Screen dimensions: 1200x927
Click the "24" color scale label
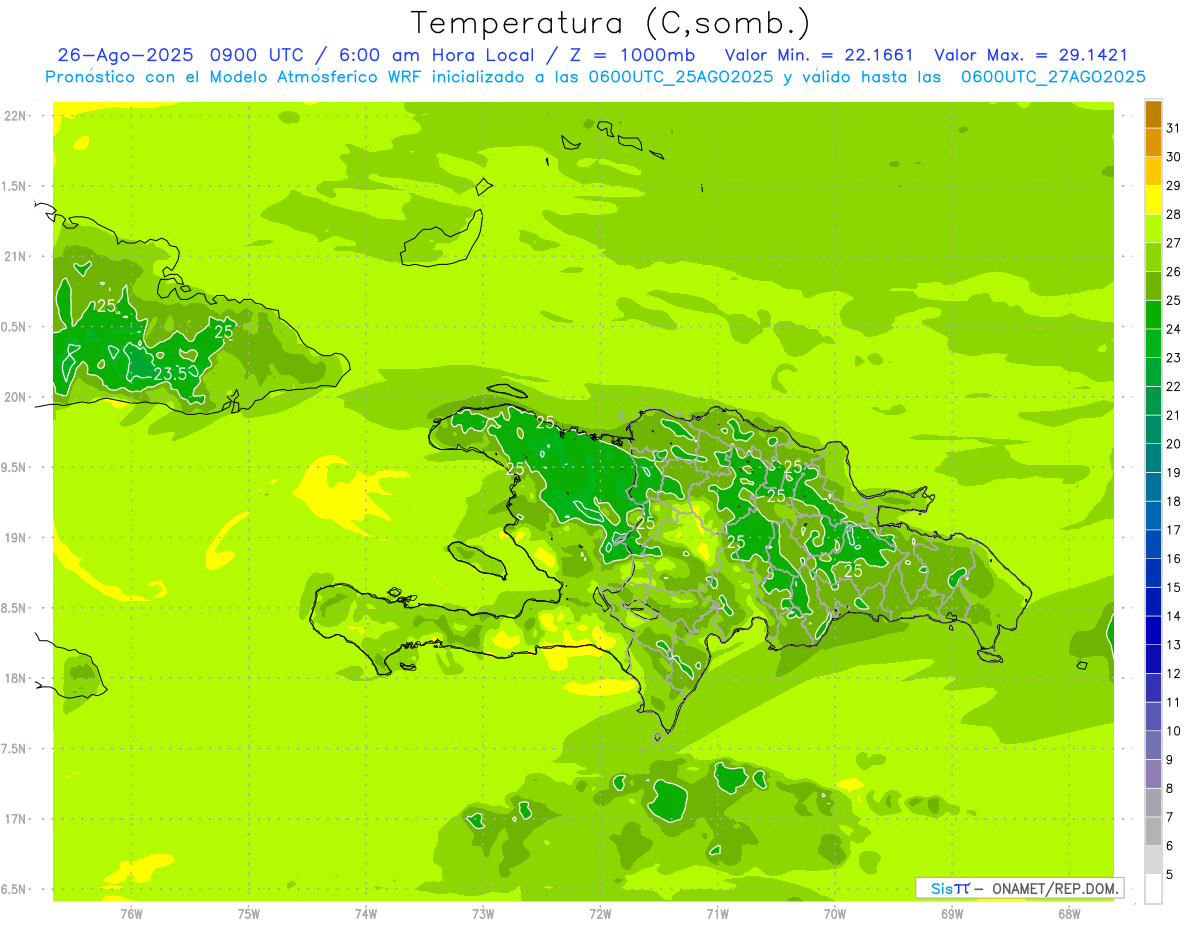pyautogui.click(x=1174, y=329)
